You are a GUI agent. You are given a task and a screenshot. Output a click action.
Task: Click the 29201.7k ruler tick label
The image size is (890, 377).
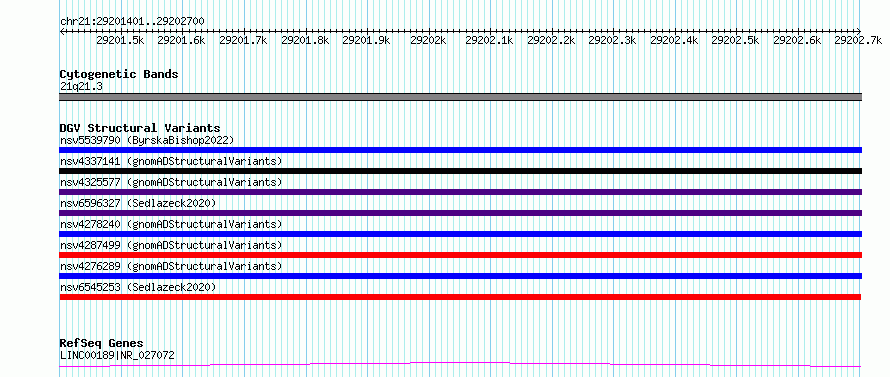pyautogui.click(x=243, y=40)
